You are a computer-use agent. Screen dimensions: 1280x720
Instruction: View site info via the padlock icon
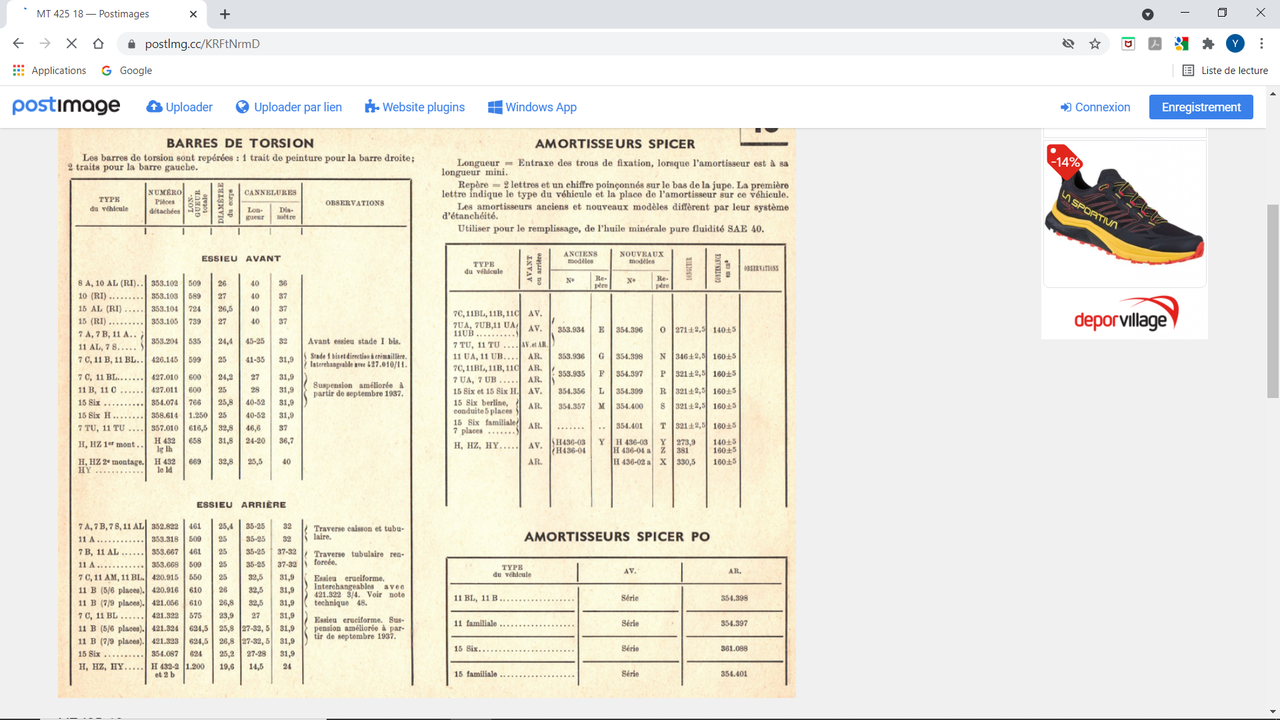[131, 44]
